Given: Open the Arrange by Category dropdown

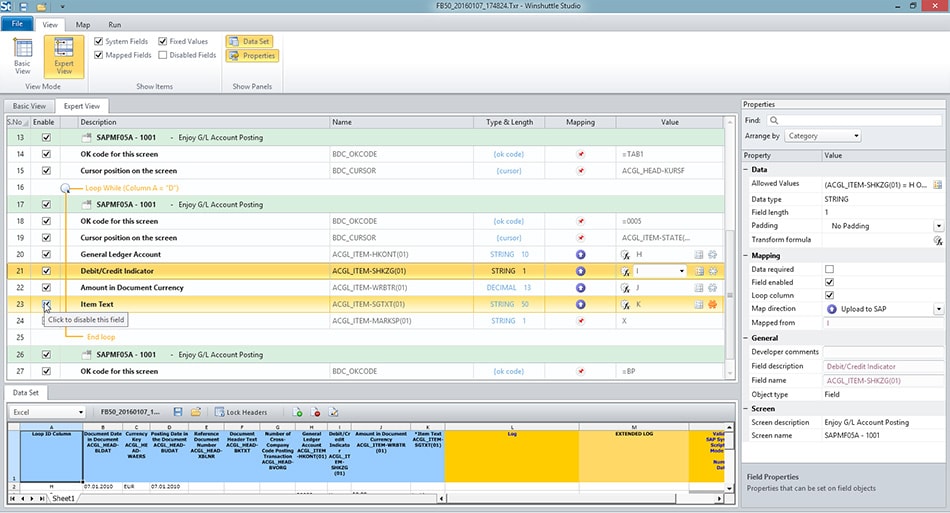Looking at the screenshot, I should pyautogui.click(x=822, y=136).
